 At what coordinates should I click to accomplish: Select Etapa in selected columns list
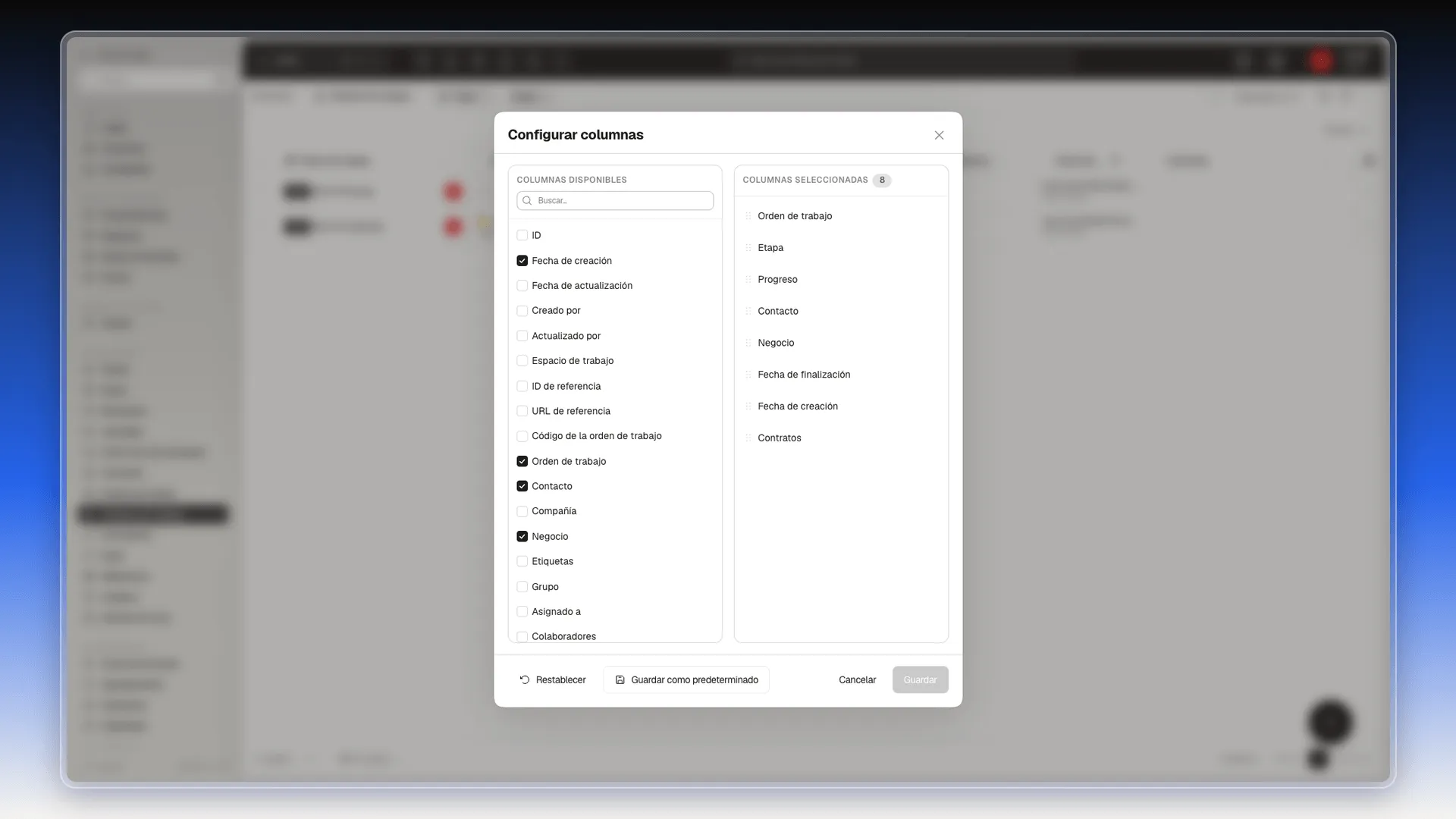[770, 248]
